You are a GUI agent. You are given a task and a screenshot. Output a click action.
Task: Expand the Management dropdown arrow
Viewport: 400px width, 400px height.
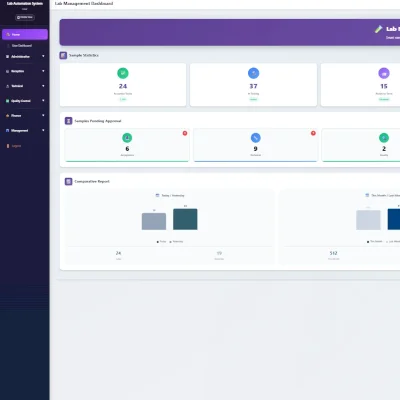[x=43, y=130]
